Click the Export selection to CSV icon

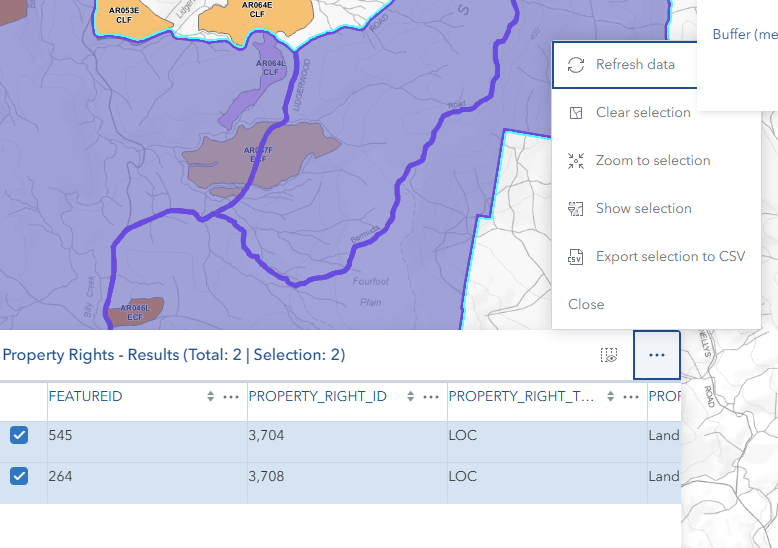coord(575,257)
